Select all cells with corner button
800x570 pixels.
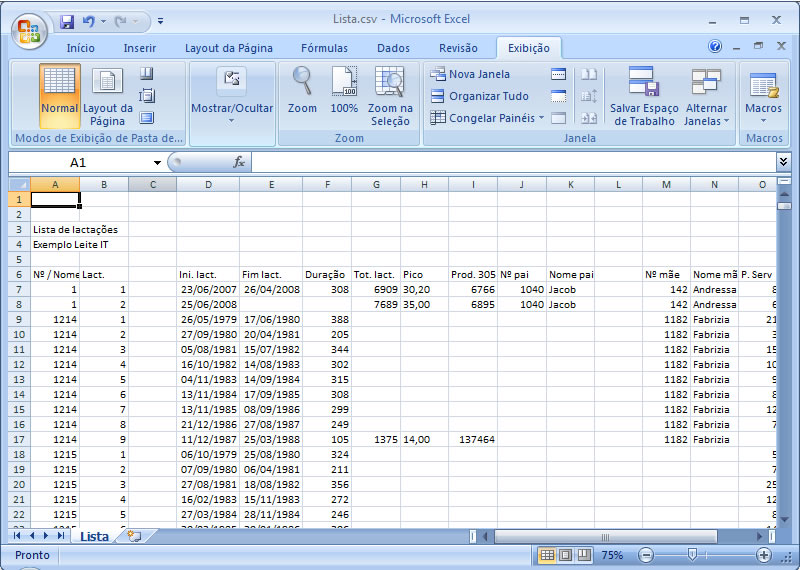pos(19,185)
